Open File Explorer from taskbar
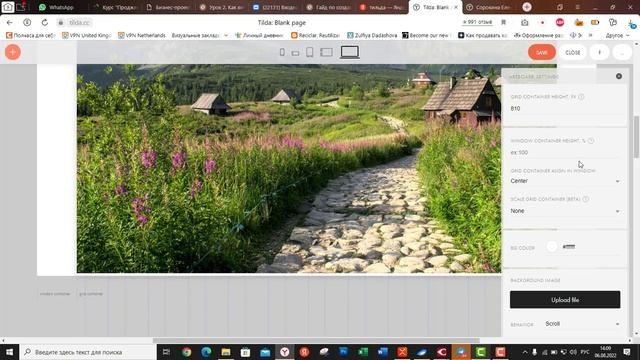This screenshot has height=360, width=640. [226, 352]
